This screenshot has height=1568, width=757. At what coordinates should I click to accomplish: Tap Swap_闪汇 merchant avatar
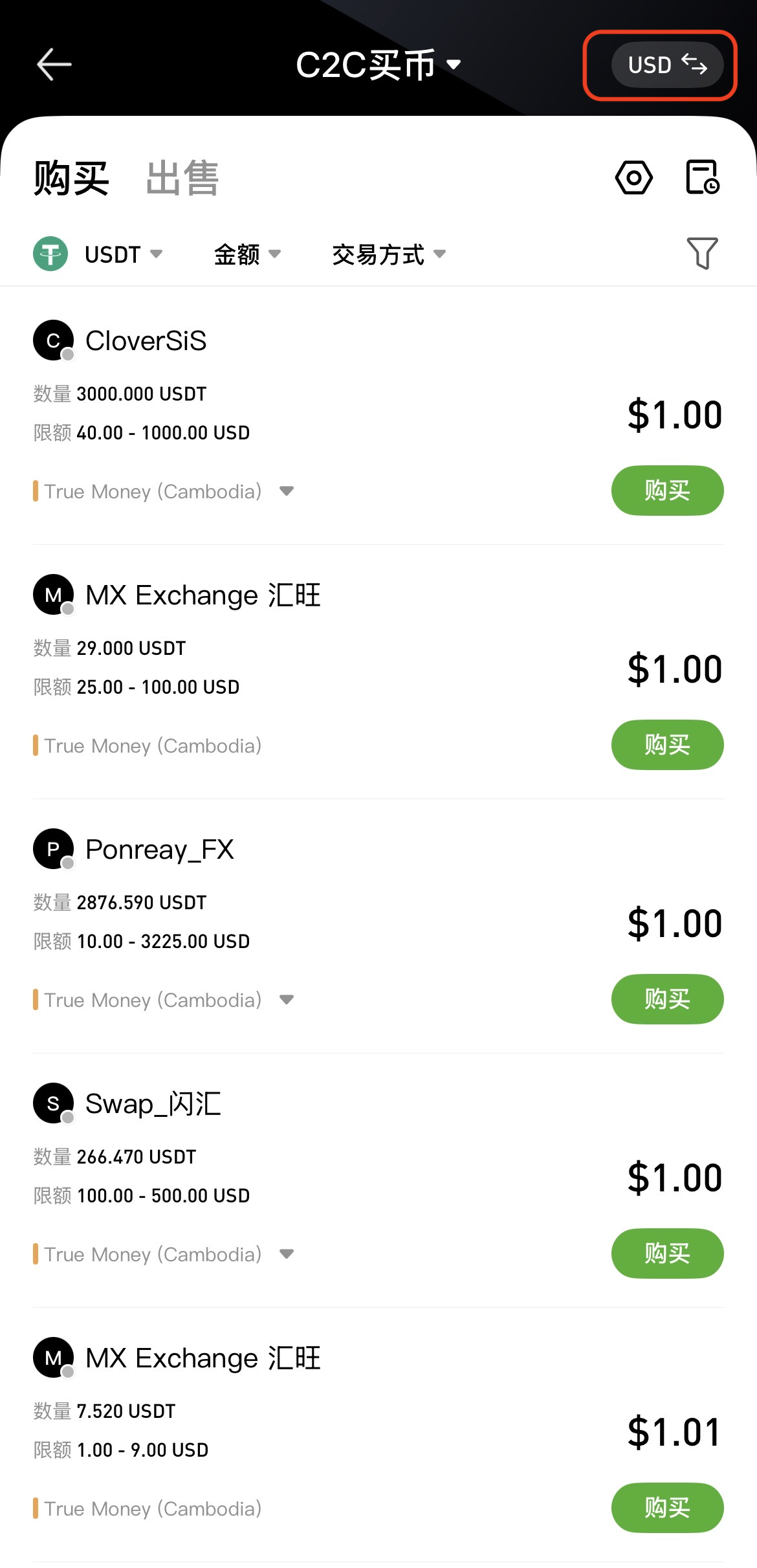coord(53,1103)
